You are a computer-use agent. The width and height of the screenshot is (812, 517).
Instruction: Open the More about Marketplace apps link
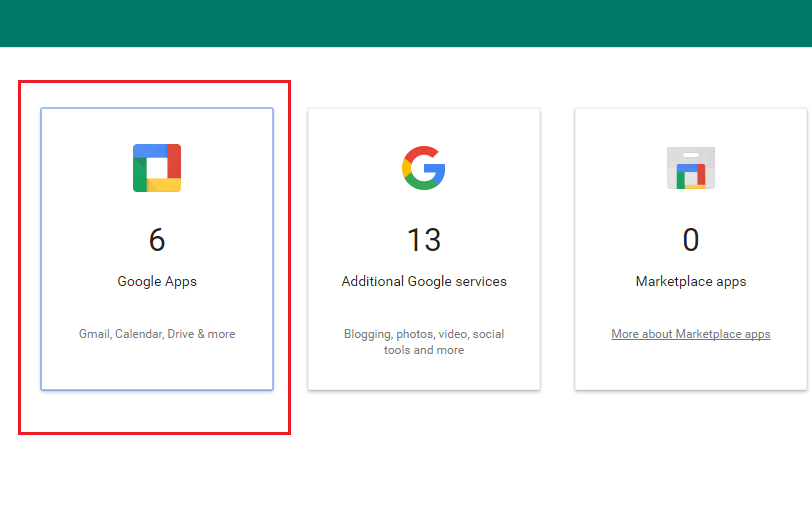[x=690, y=334]
